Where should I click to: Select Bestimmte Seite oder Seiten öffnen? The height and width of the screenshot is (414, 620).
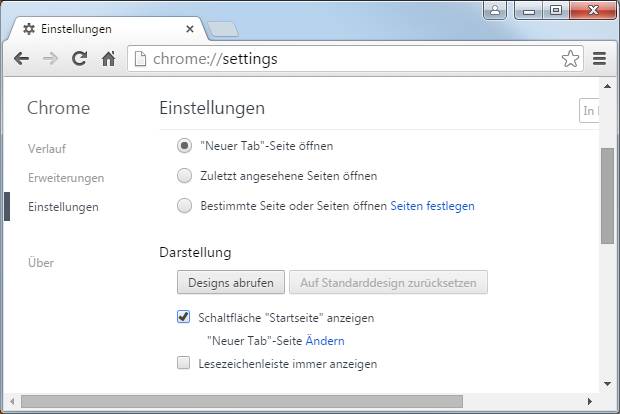pyautogui.click(x=184, y=206)
